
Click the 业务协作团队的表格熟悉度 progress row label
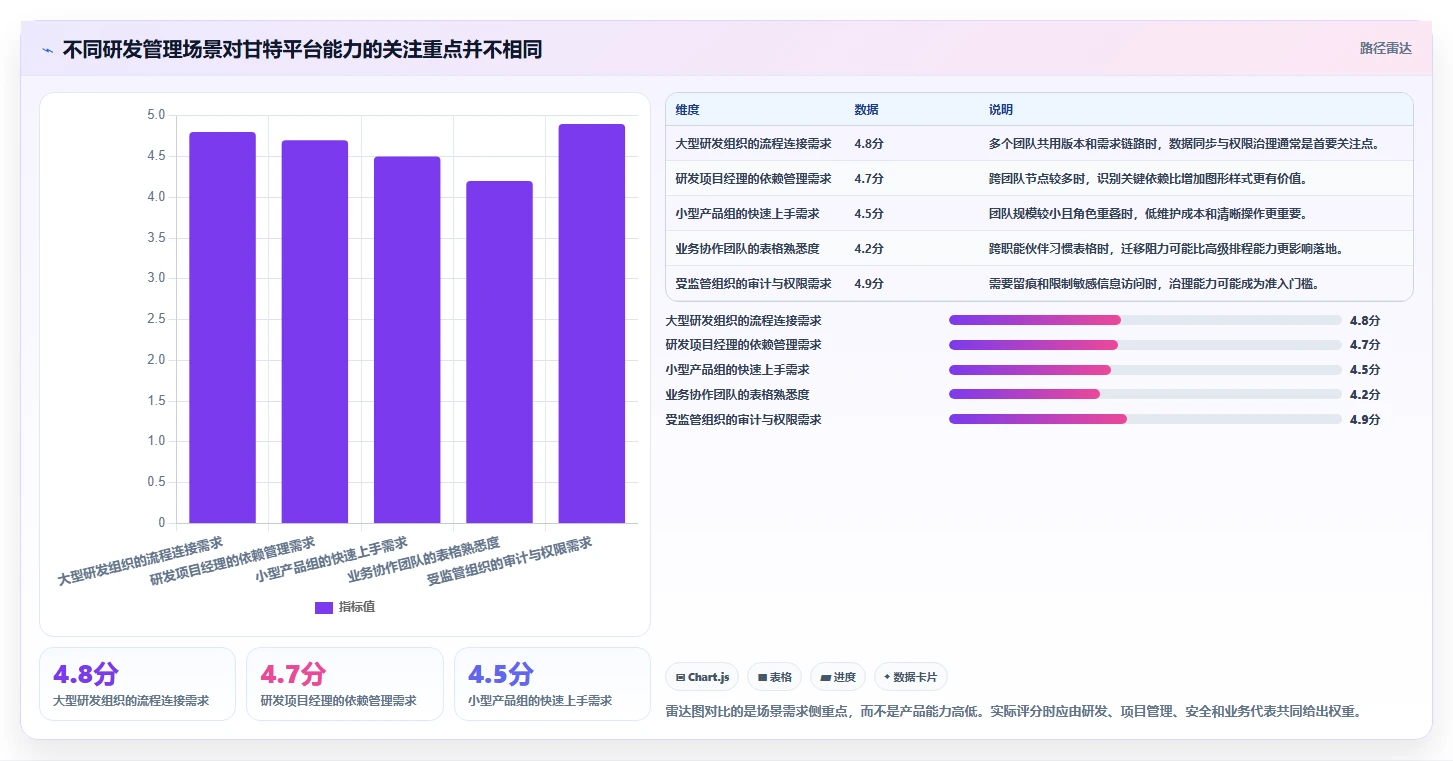[738, 395]
